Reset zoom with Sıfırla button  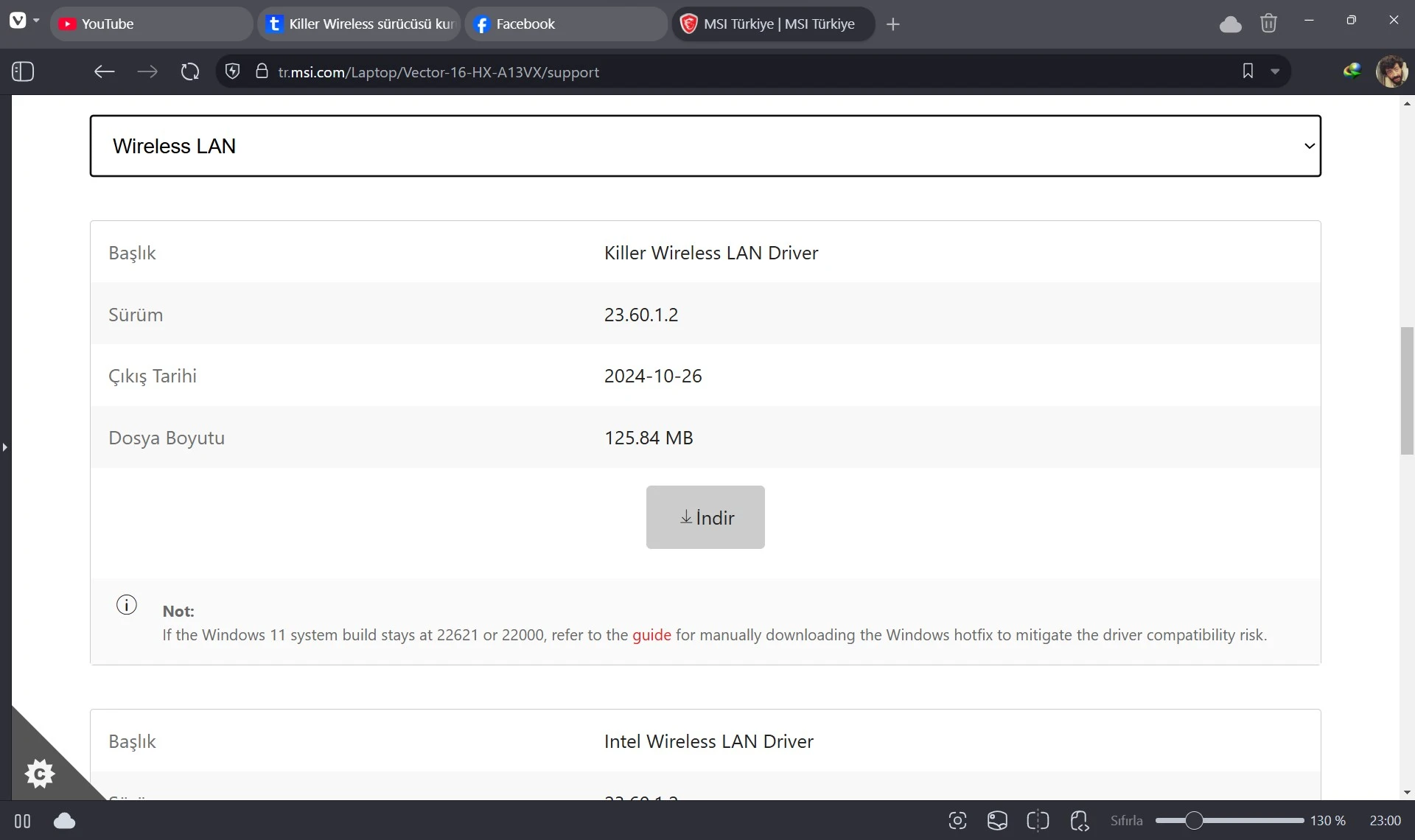[x=1126, y=821]
